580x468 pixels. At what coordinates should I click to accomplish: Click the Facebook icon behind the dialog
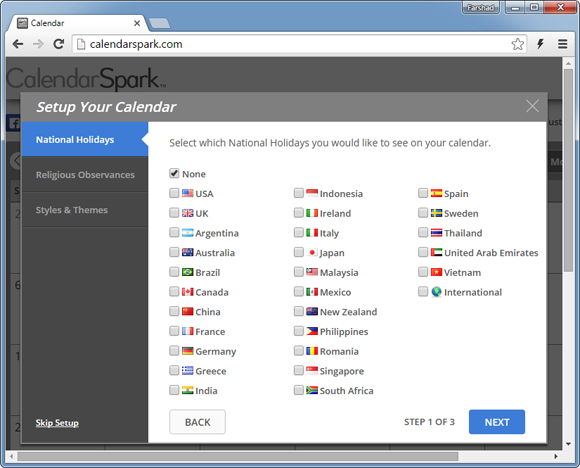(x=14, y=123)
